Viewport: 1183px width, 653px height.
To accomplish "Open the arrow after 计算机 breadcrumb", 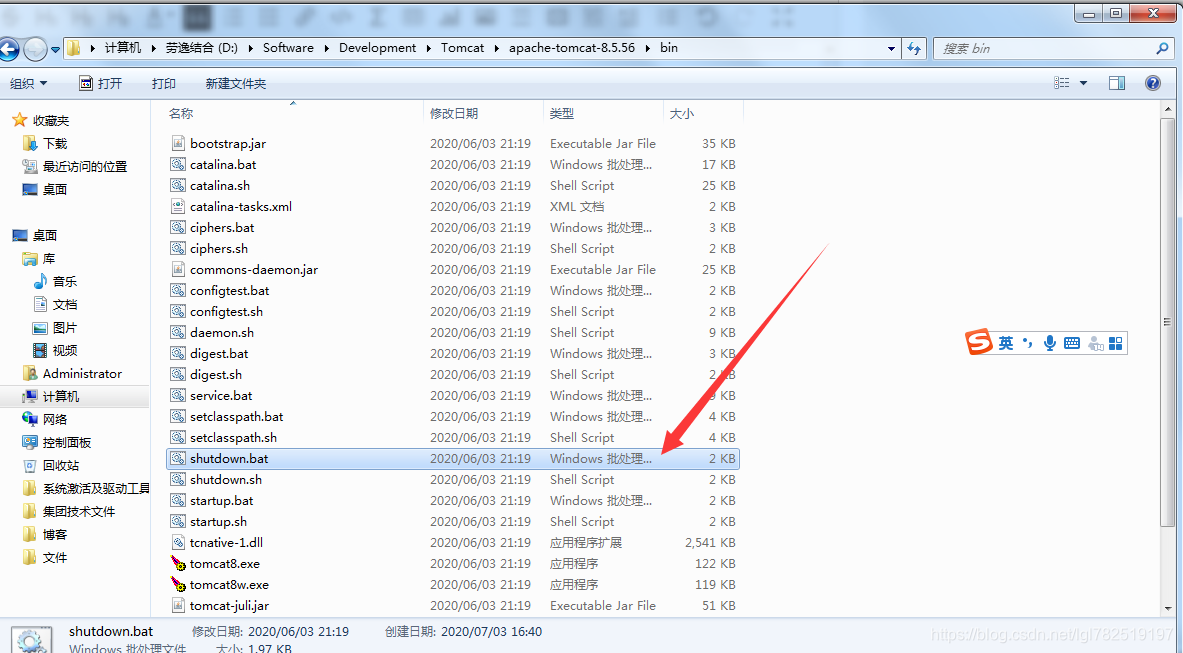I will point(153,48).
